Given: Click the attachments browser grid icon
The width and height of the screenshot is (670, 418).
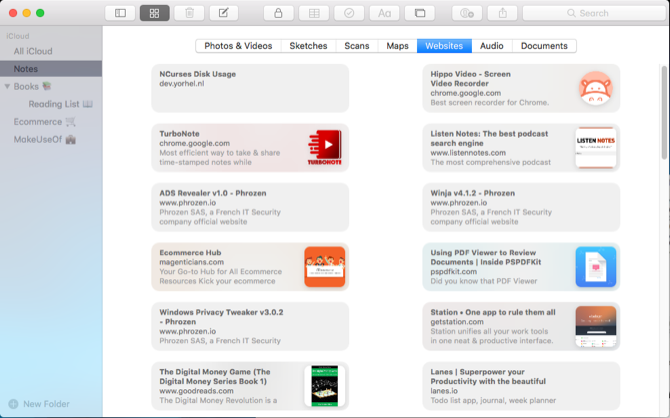Looking at the screenshot, I should point(154,13).
